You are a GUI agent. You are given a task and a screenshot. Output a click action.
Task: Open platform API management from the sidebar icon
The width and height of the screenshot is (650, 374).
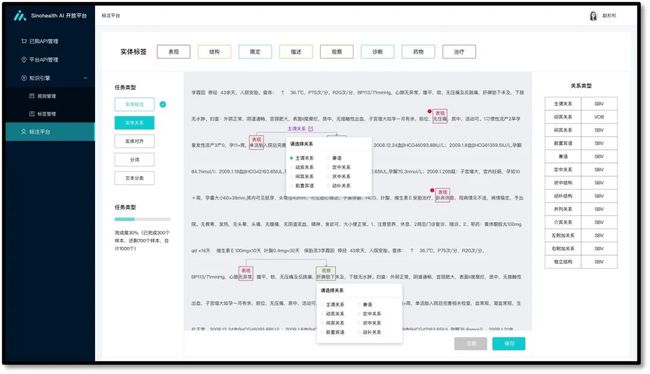[24, 60]
